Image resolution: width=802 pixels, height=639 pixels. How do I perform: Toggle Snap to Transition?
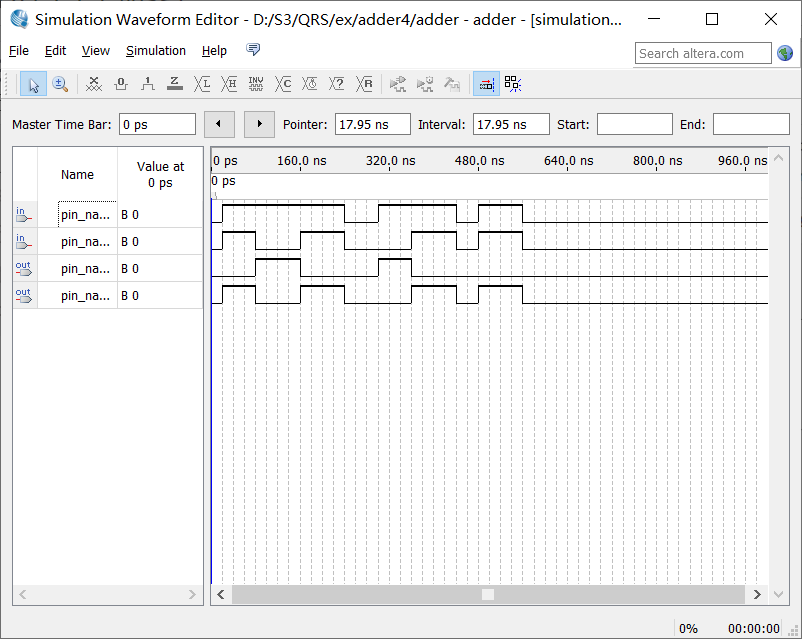486,84
